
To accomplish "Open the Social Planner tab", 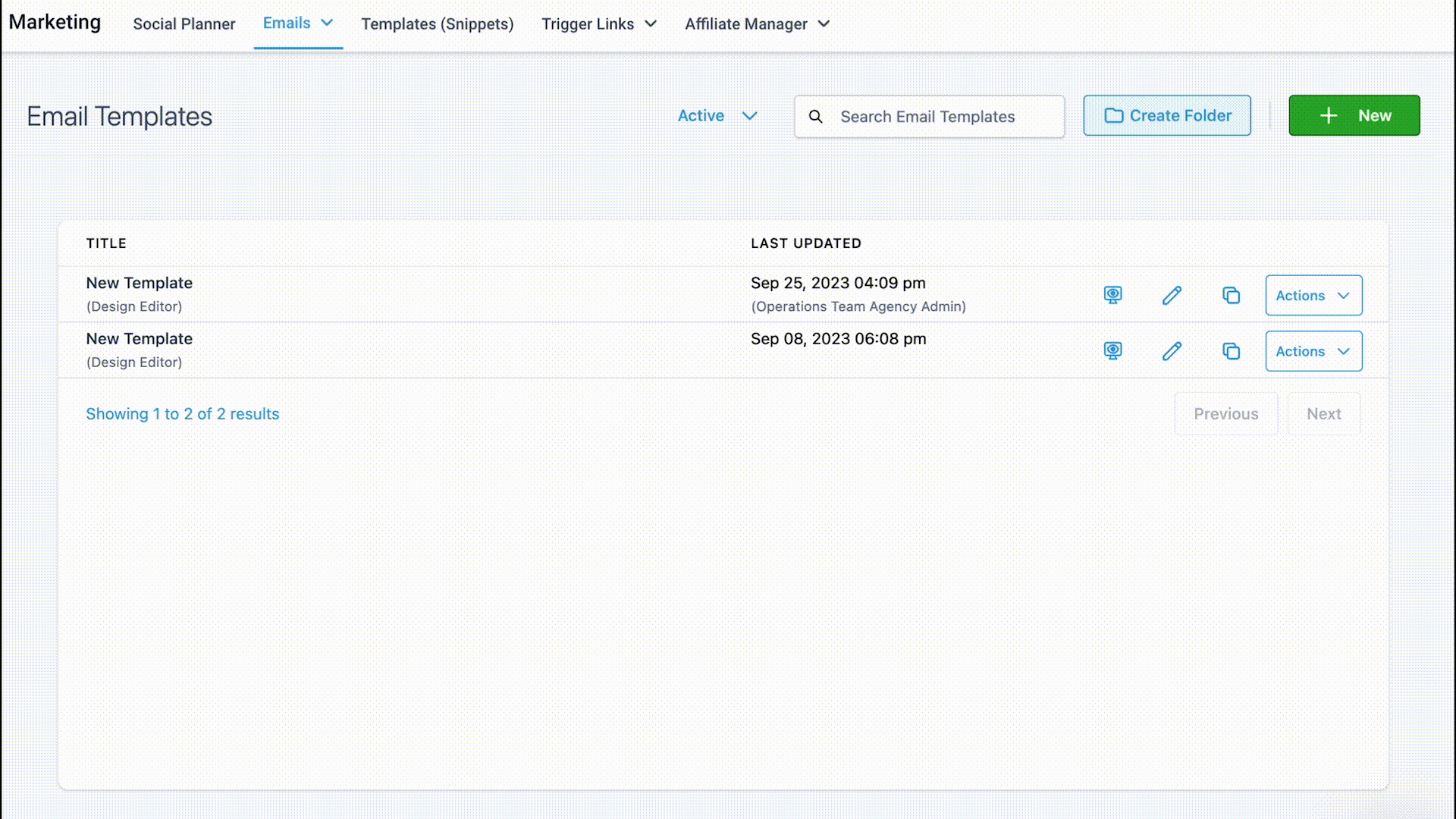I will click(x=184, y=24).
